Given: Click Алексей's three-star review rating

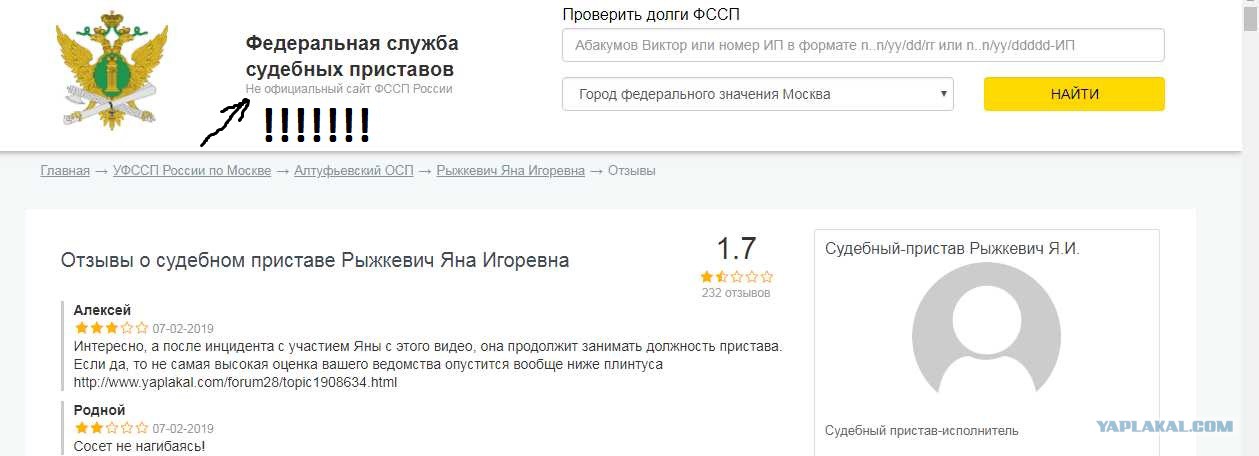Looking at the screenshot, I should pos(111,328).
